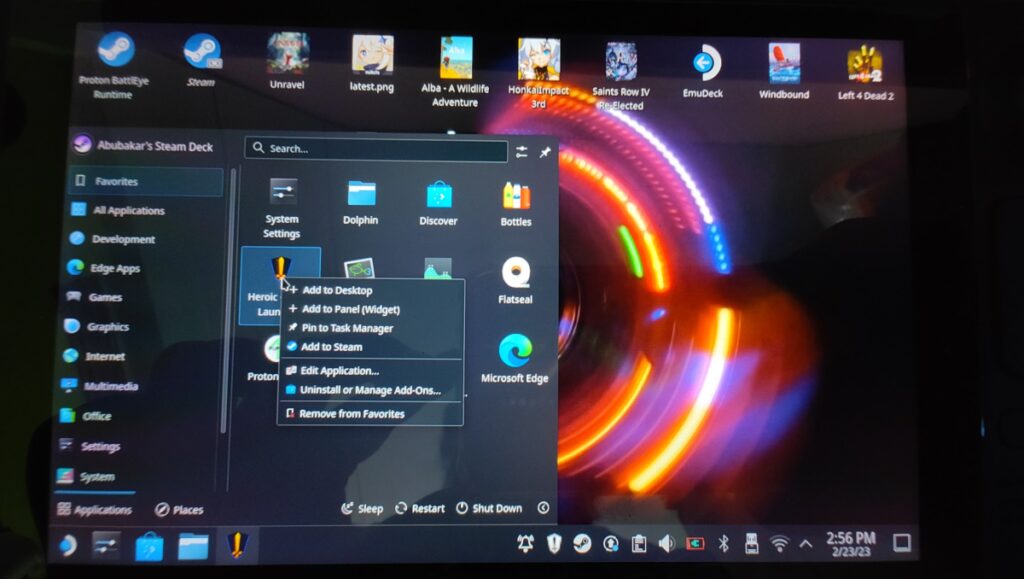
Task: Toggle pin to keep launcher open
Action: [x=545, y=152]
